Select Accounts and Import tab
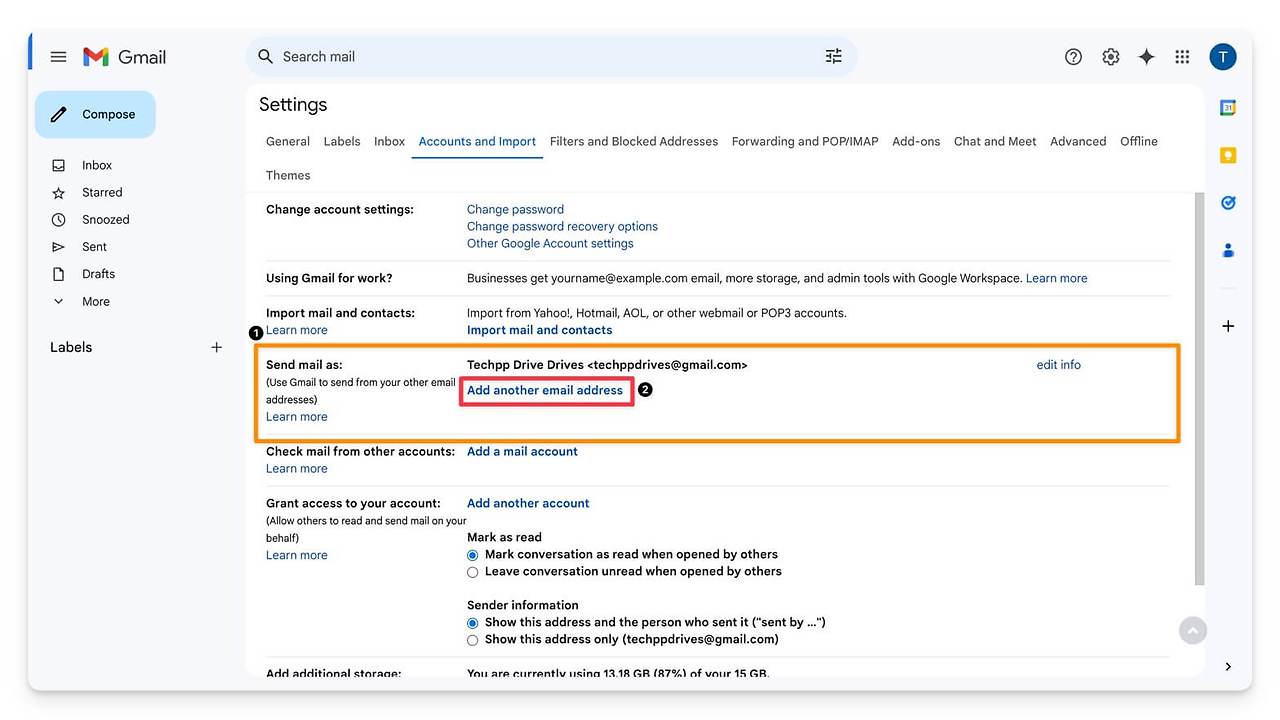This screenshot has width=1280, height=720. tap(477, 141)
